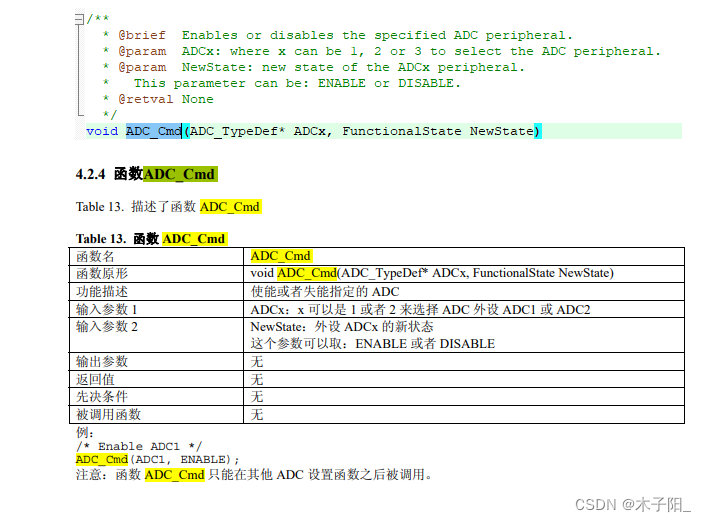Viewport: 706px width, 522px height.
Task: Click '无' in the 输出参数 row
Action: coord(257,361)
